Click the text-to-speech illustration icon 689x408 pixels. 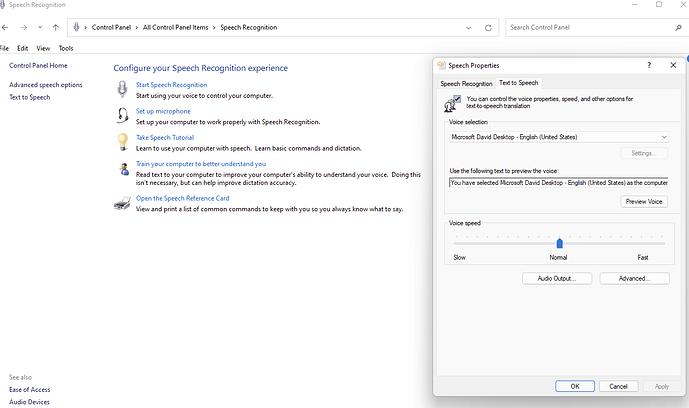point(452,103)
